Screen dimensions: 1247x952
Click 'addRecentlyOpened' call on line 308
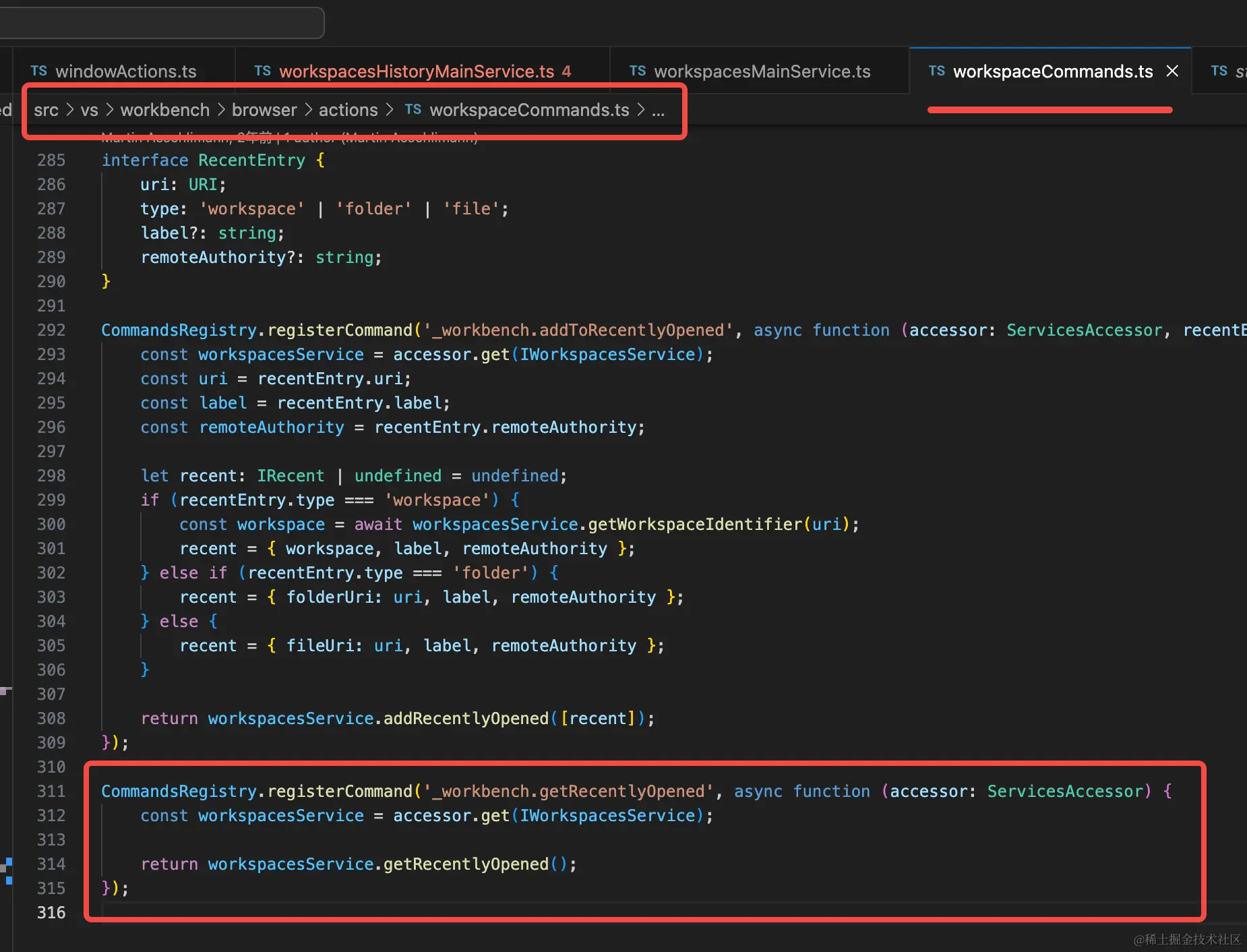pyautogui.click(x=466, y=718)
